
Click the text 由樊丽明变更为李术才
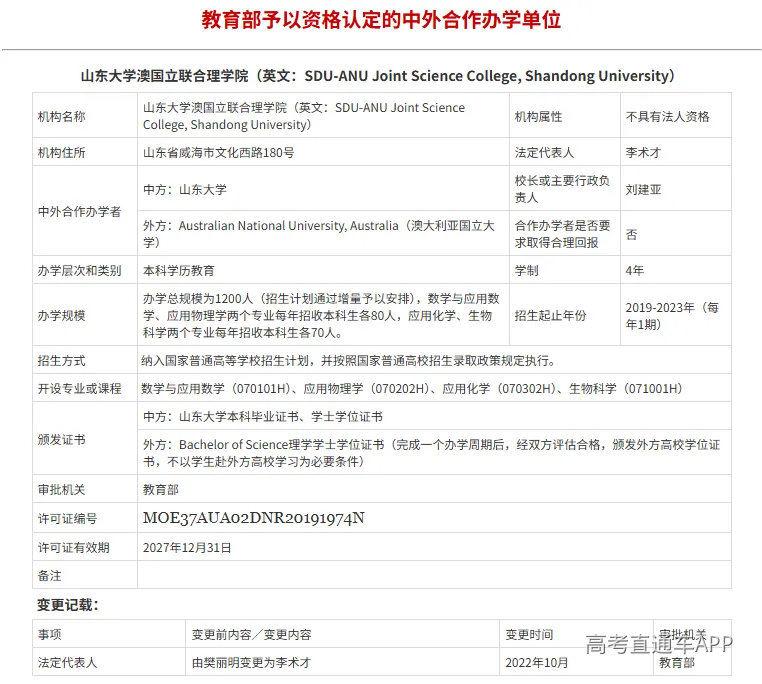(251, 663)
